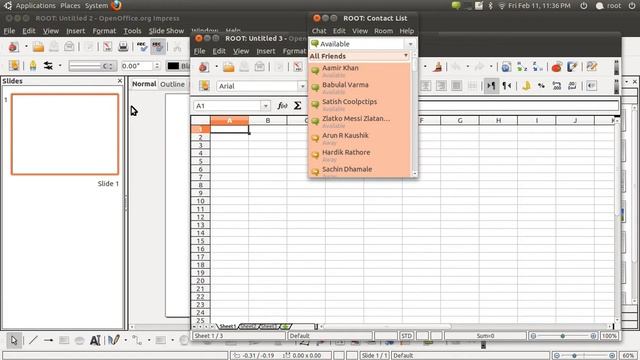The image size is (640, 360).
Task: Select contact Babulal Varma
Action: (x=345, y=85)
